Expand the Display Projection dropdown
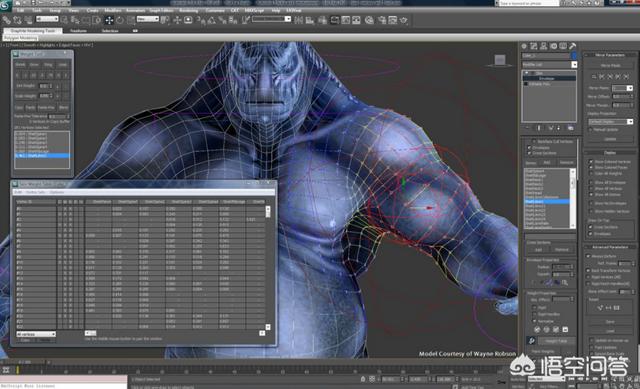The image size is (640, 389). coord(610,122)
